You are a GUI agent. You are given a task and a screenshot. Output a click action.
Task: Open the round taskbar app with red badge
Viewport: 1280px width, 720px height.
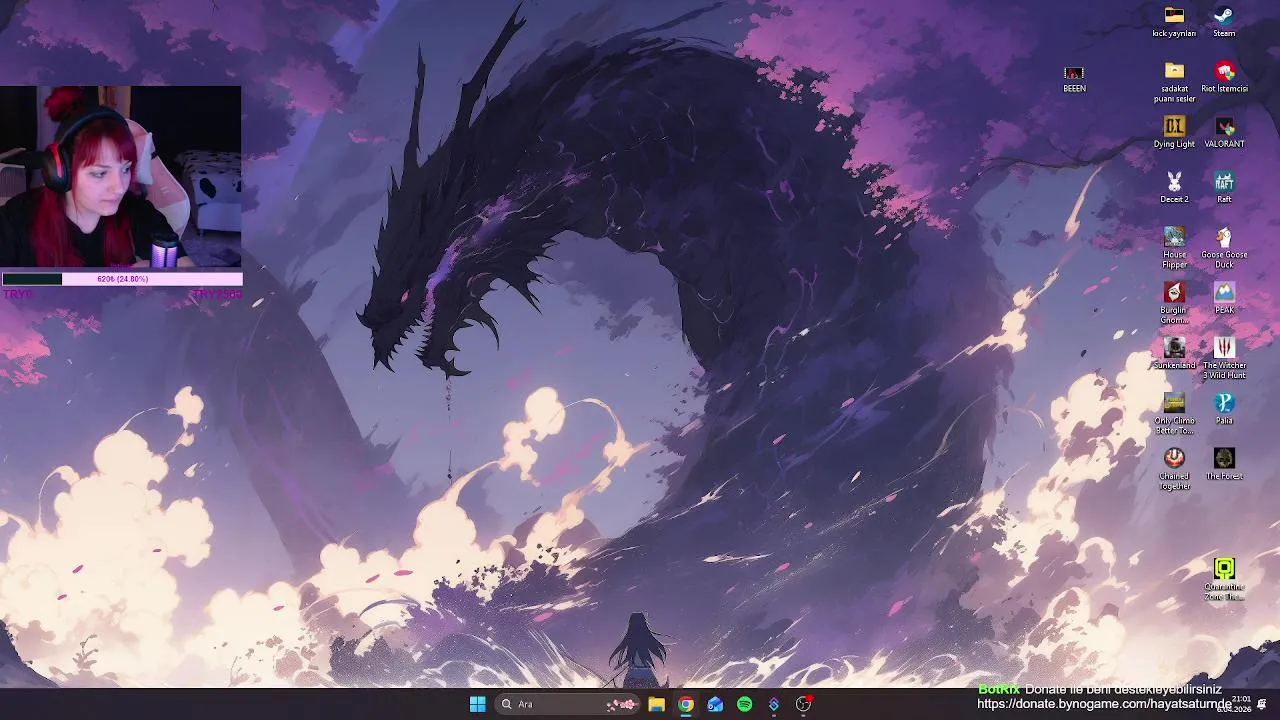[x=803, y=704]
